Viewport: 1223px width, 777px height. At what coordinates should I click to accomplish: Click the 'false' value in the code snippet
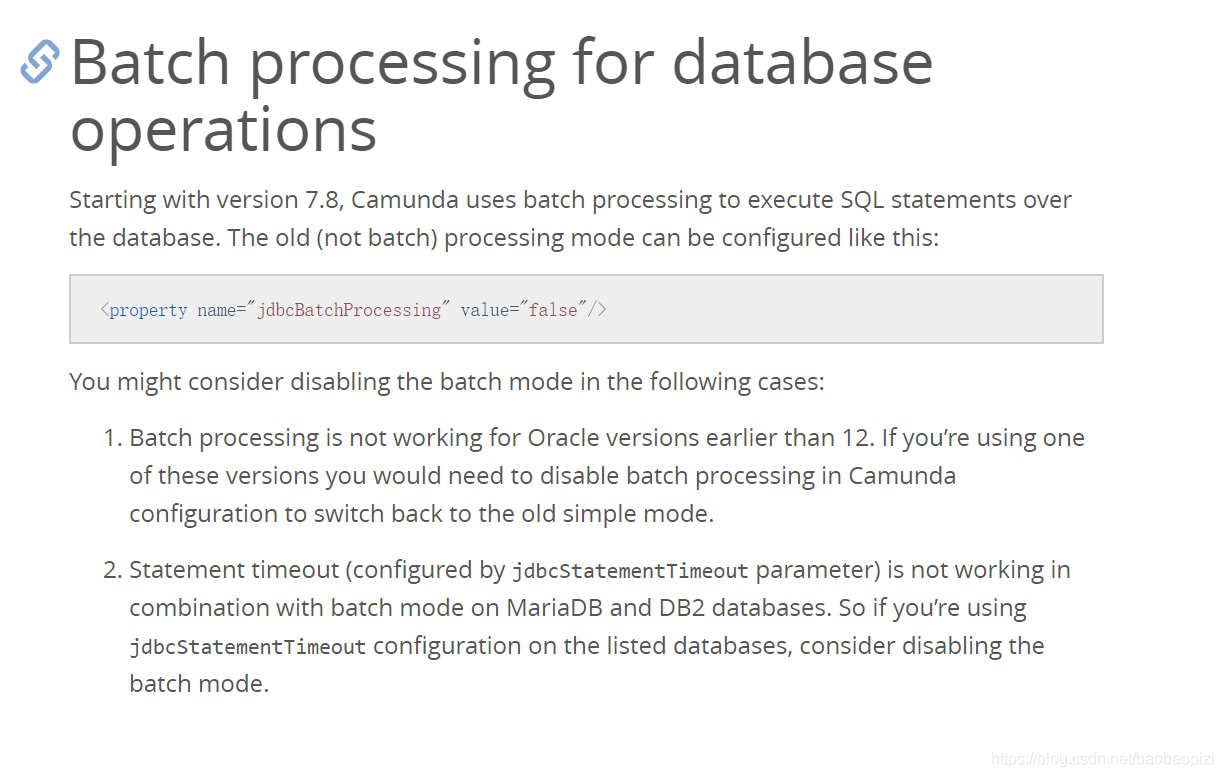553,310
